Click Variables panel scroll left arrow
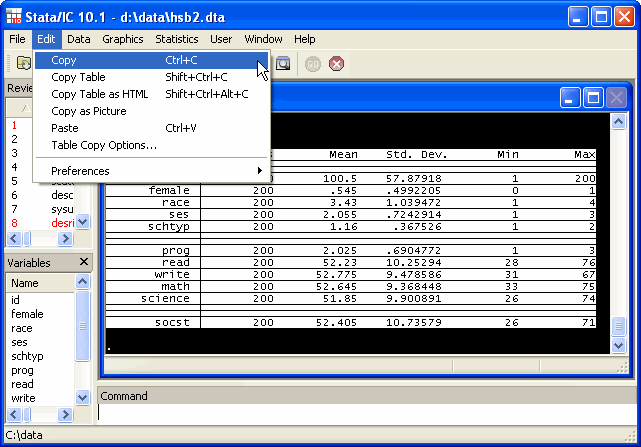 pyautogui.click(x=14, y=414)
